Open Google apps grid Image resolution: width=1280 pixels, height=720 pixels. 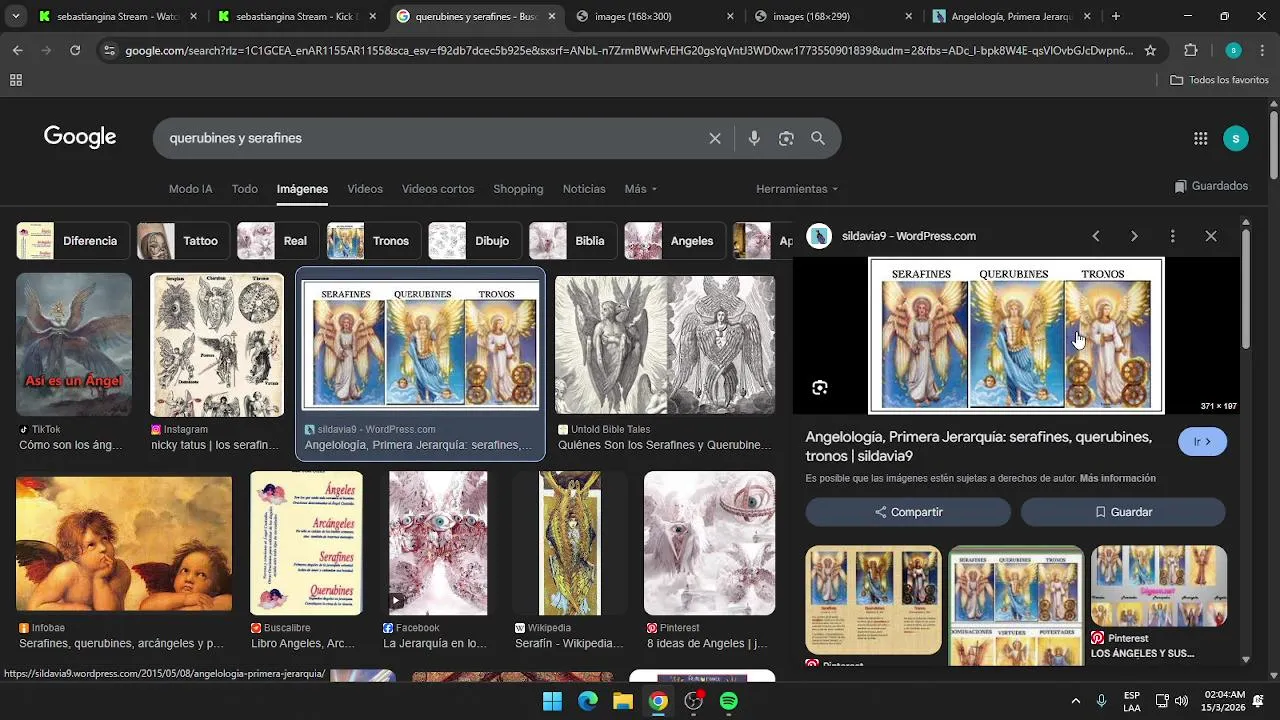[1201, 138]
